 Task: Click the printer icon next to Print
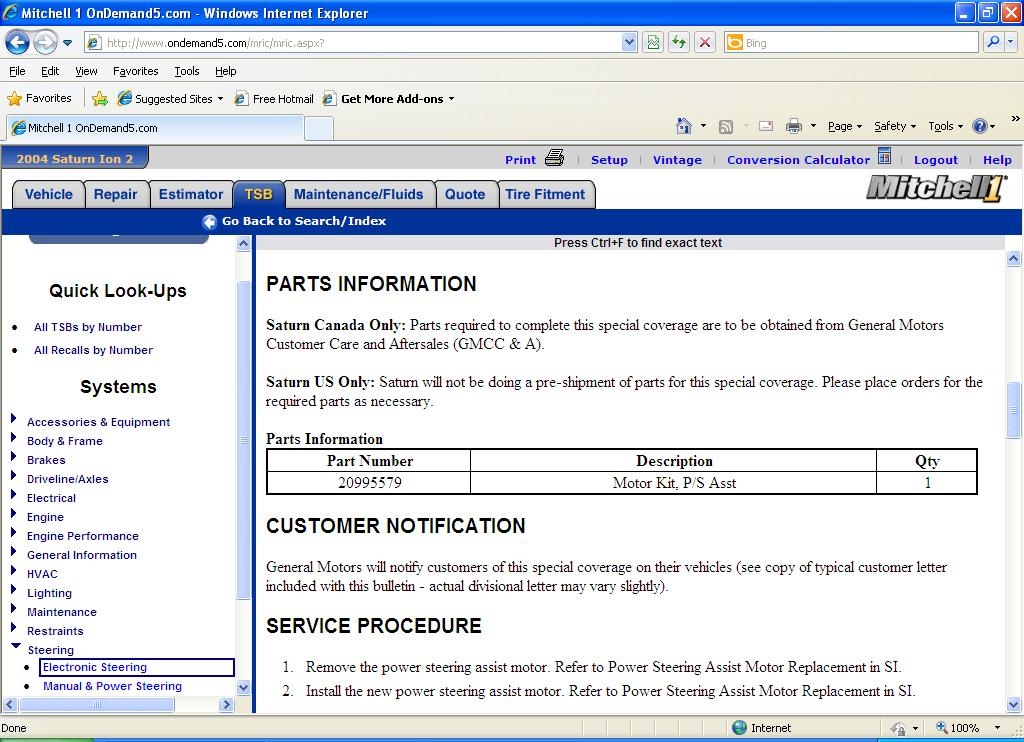555,158
